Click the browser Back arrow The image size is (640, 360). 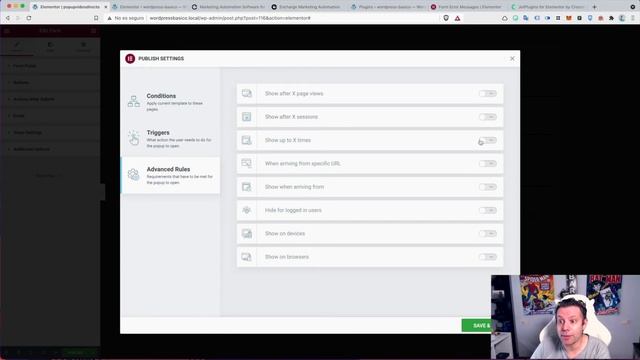coord(7,18)
